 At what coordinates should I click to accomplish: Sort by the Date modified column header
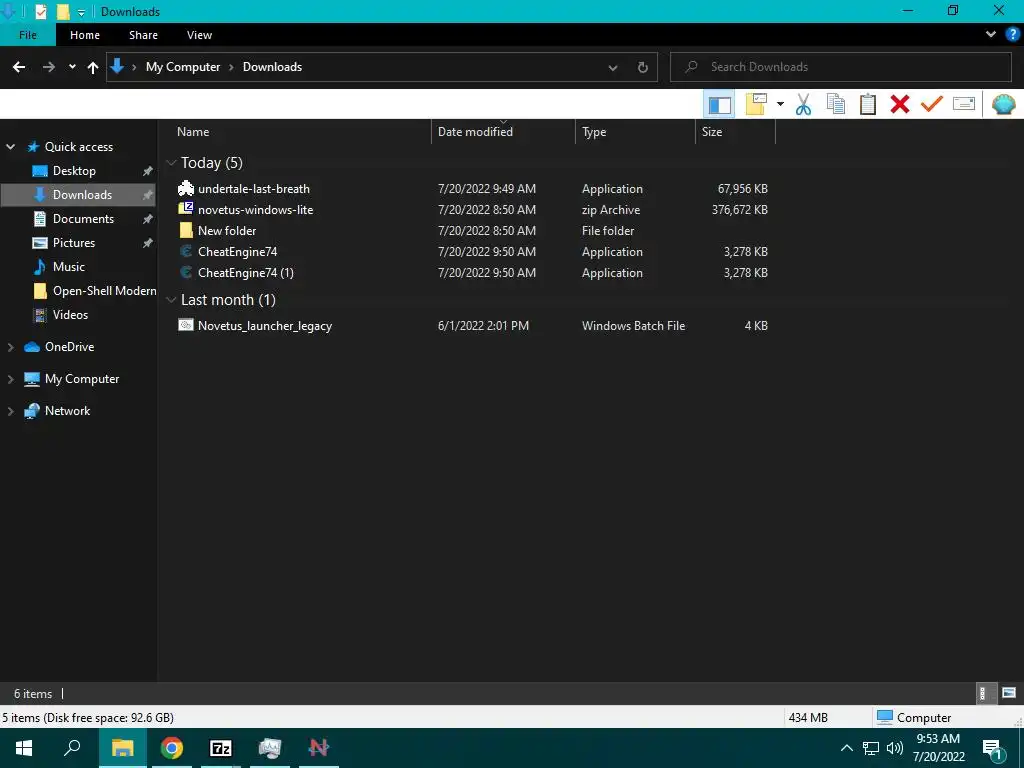coord(503,131)
